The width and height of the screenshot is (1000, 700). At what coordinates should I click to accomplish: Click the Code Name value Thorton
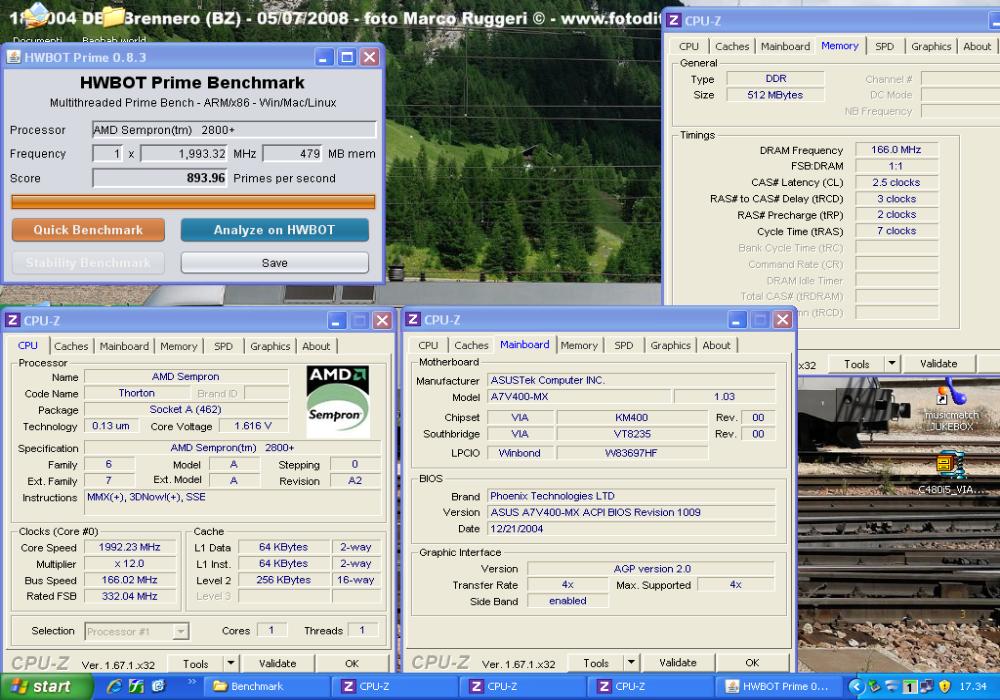pos(136,393)
